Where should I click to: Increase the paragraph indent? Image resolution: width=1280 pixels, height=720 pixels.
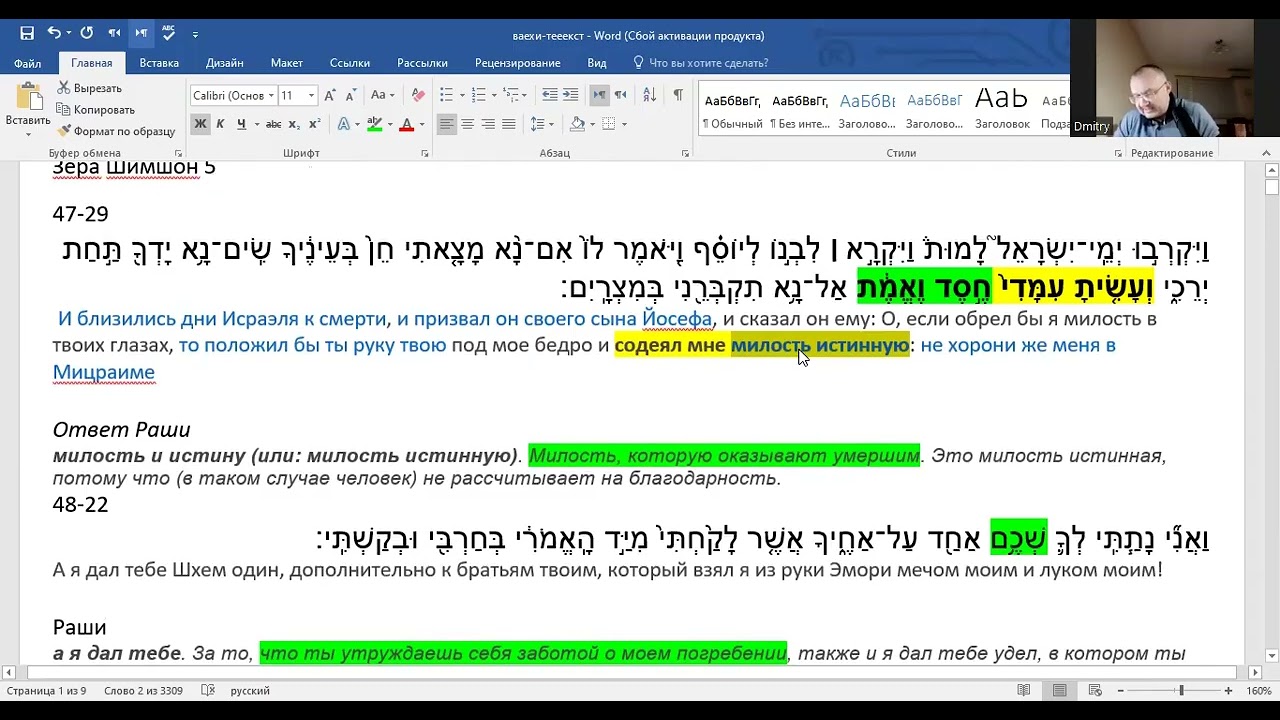point(570,95)
